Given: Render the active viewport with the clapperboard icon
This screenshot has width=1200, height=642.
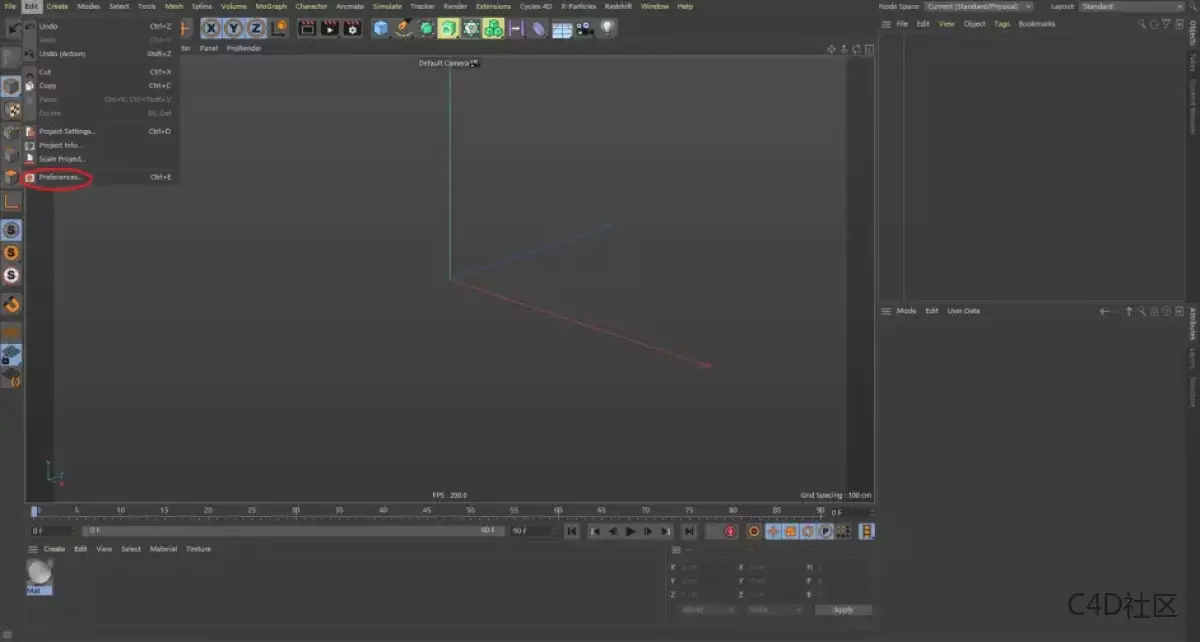Looking at the screenshot, I should pyautogui.click(x=307, y=28).
